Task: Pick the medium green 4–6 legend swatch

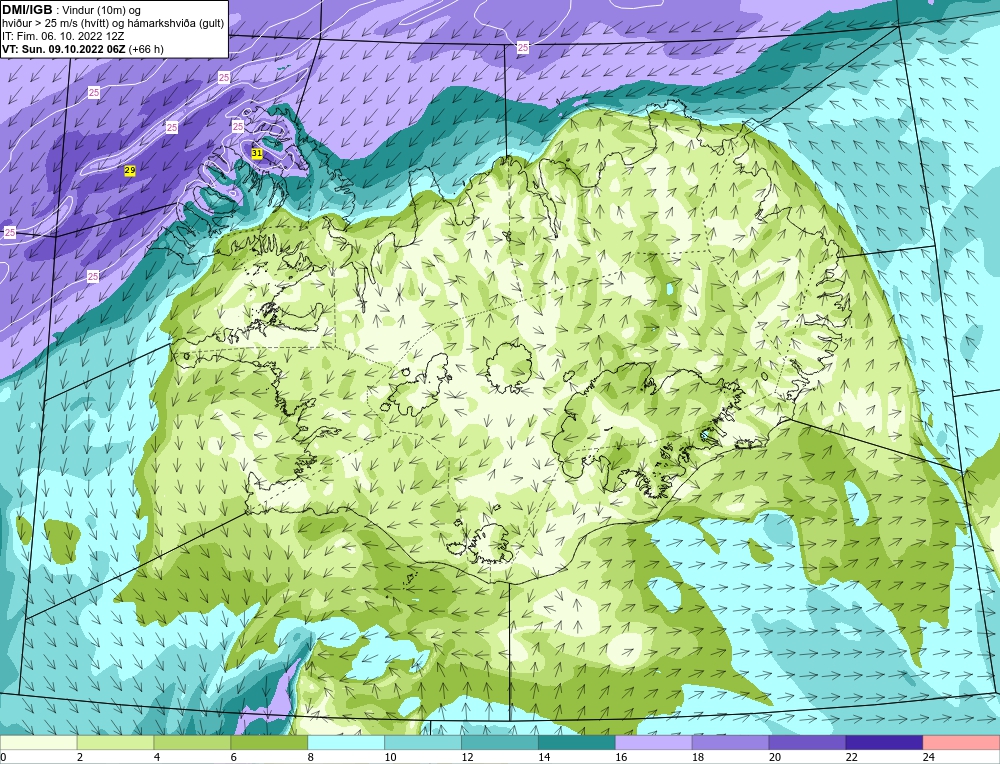Action: click(x=192, y=743)
